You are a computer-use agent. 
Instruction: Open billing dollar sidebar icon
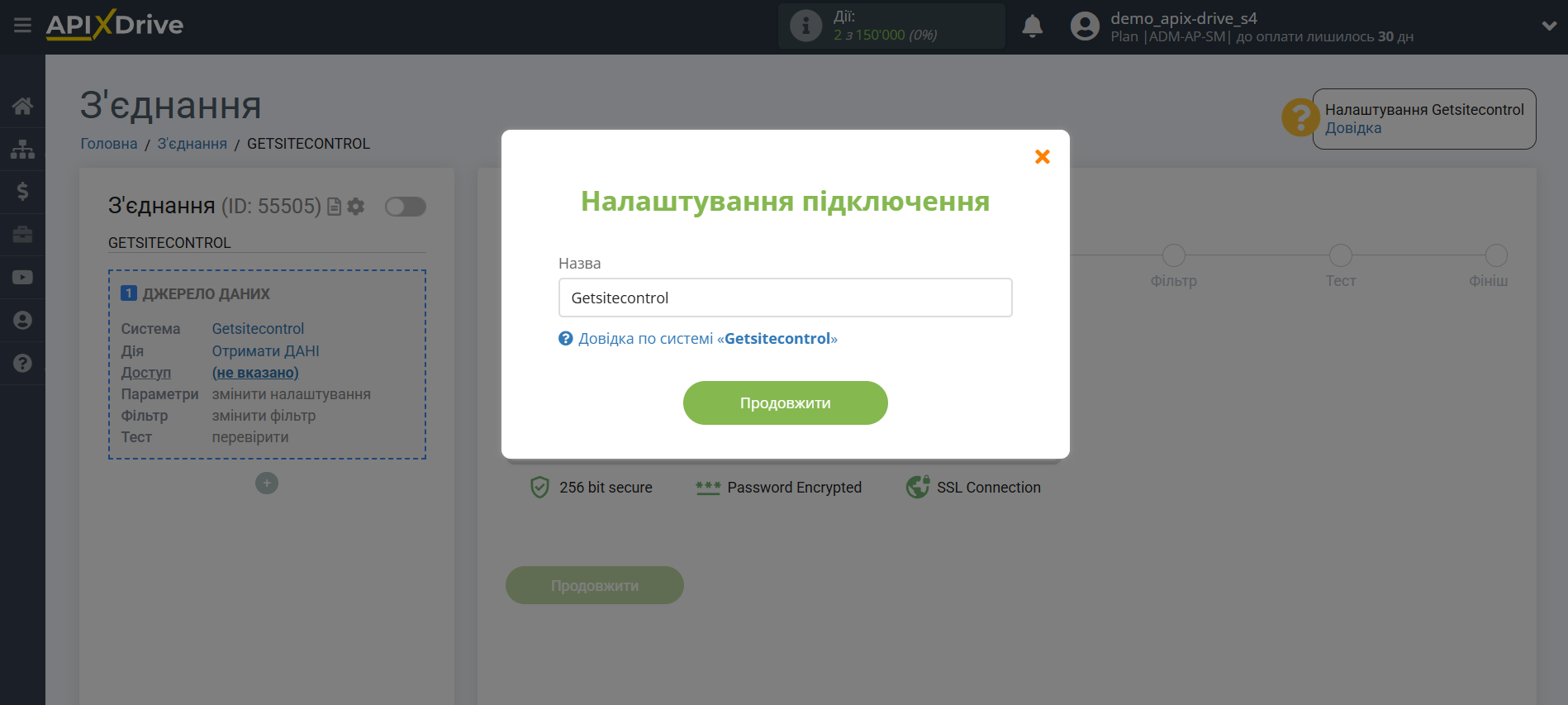[22, 192]
